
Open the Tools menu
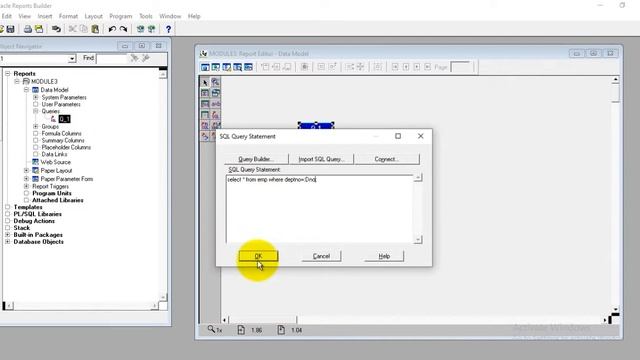point(146,16)
